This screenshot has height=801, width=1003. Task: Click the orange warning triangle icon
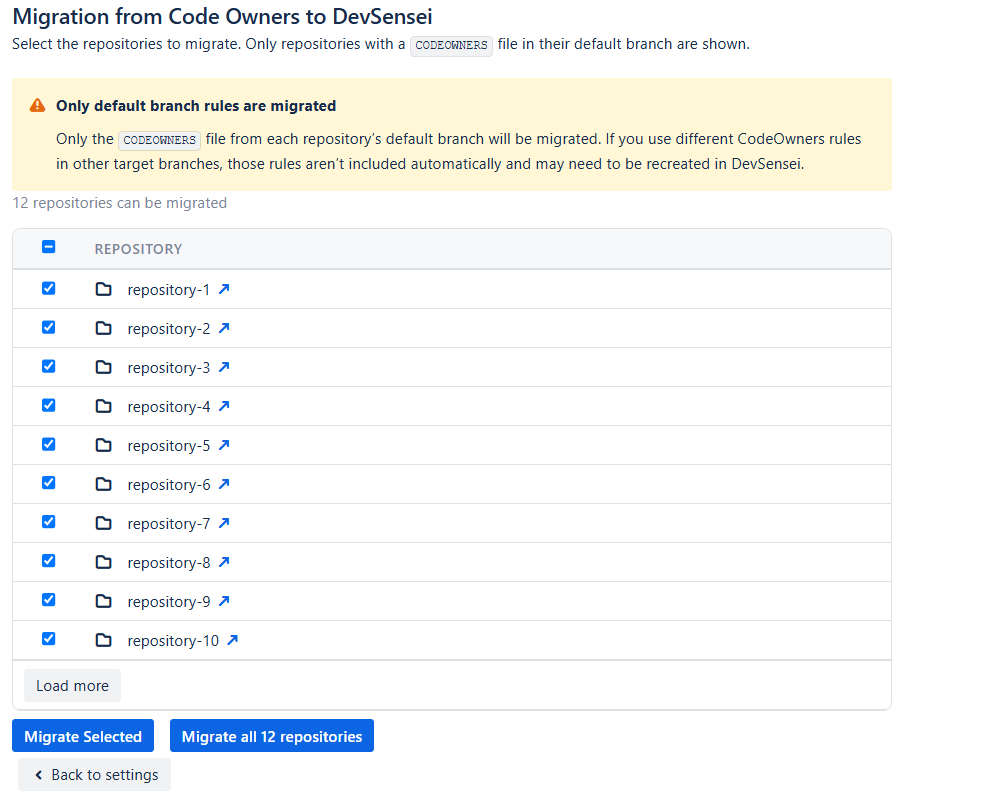coord(38,106)
